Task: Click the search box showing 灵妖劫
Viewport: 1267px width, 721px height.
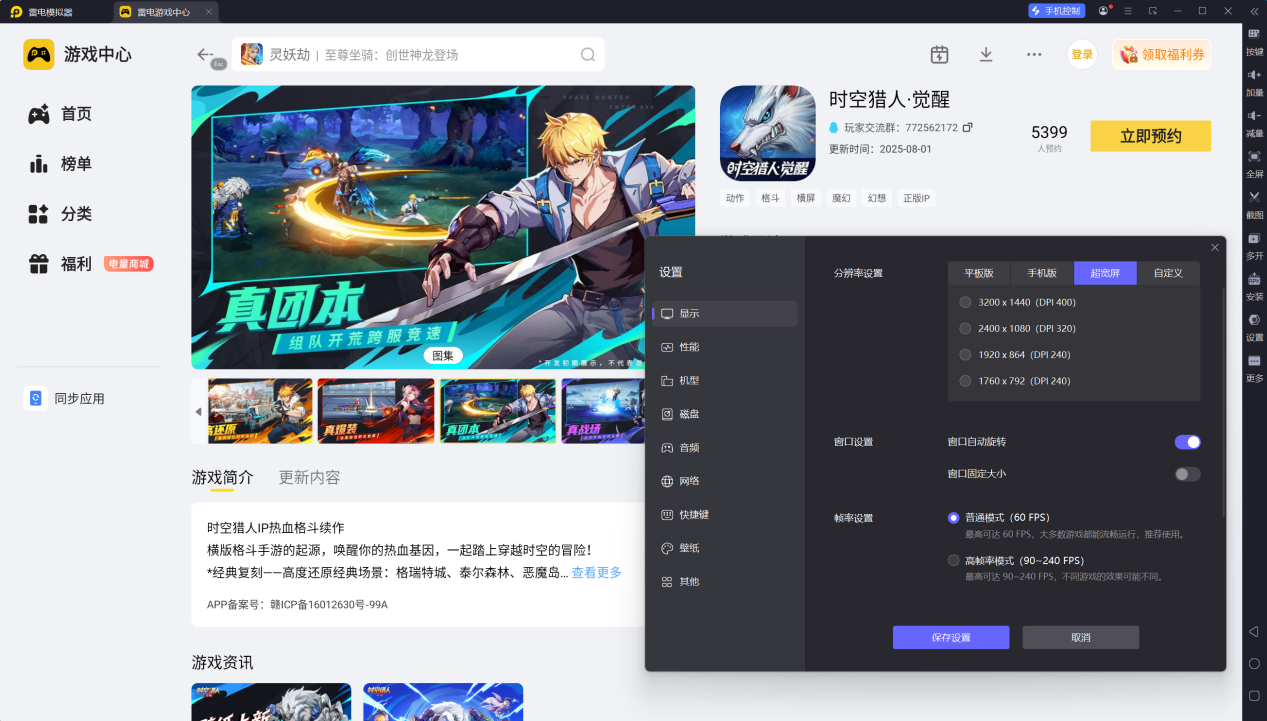Action: tap(418, 55)
